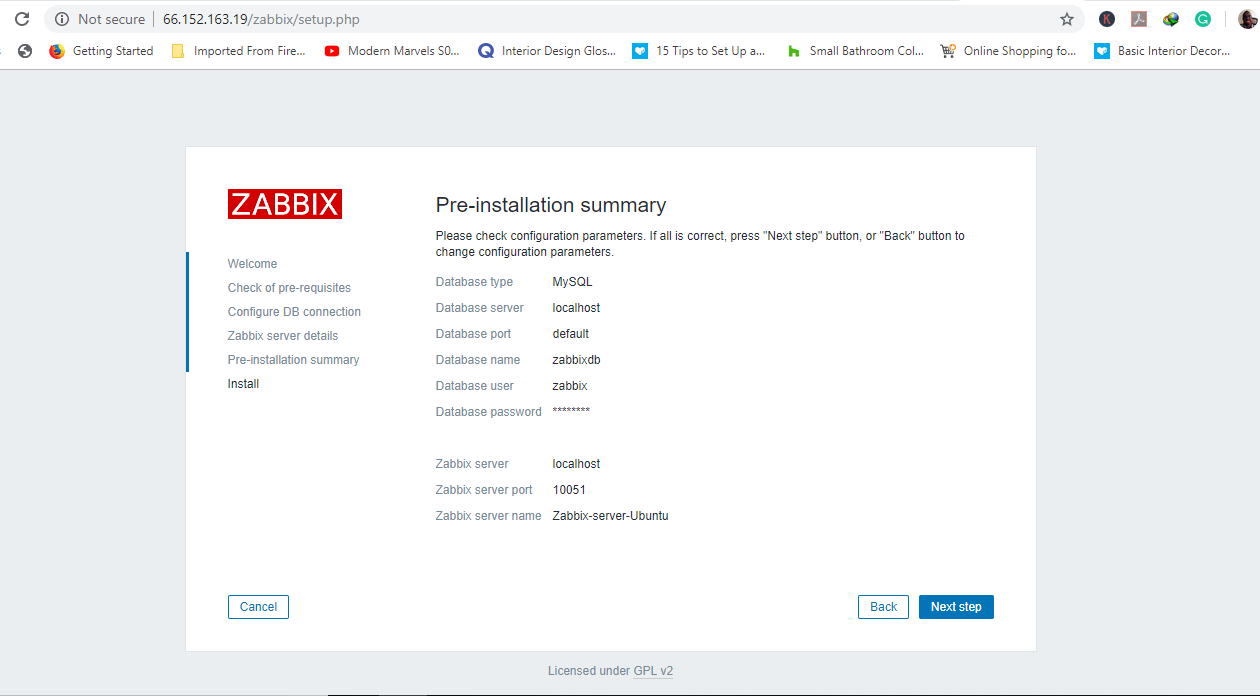The image size is (1260, 696).
Task: Click the globe bookmark icon
Action: (x=25, y=51)
